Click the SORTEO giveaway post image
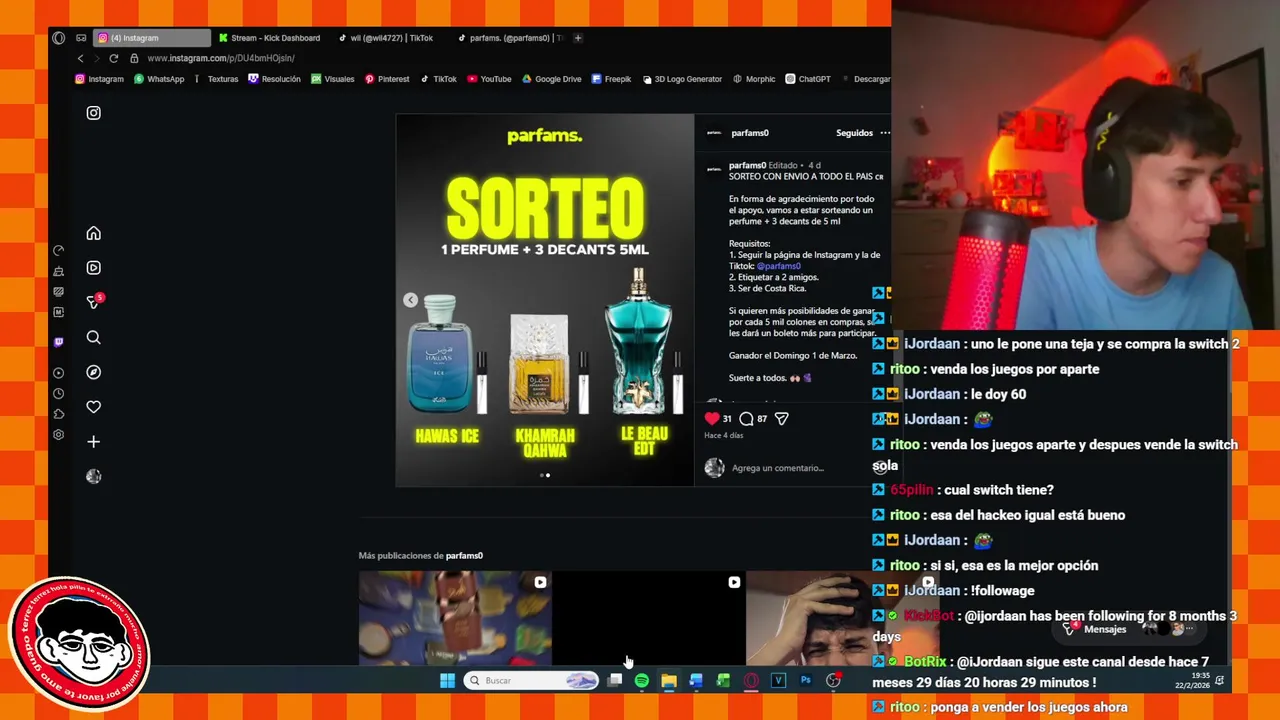 [x=545, y=300]
